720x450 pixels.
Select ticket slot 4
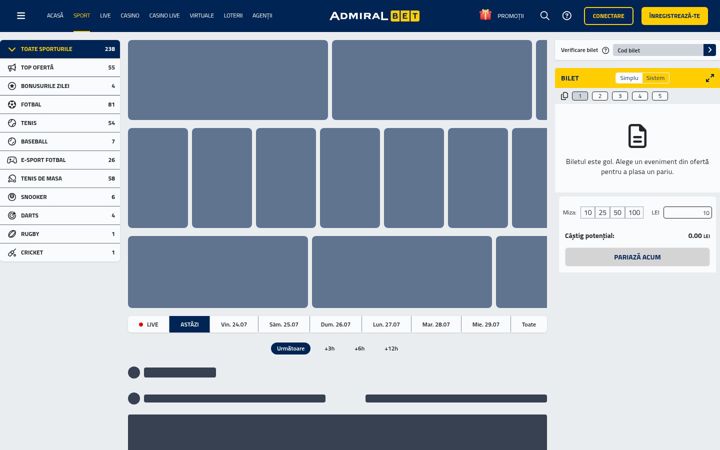640,96
